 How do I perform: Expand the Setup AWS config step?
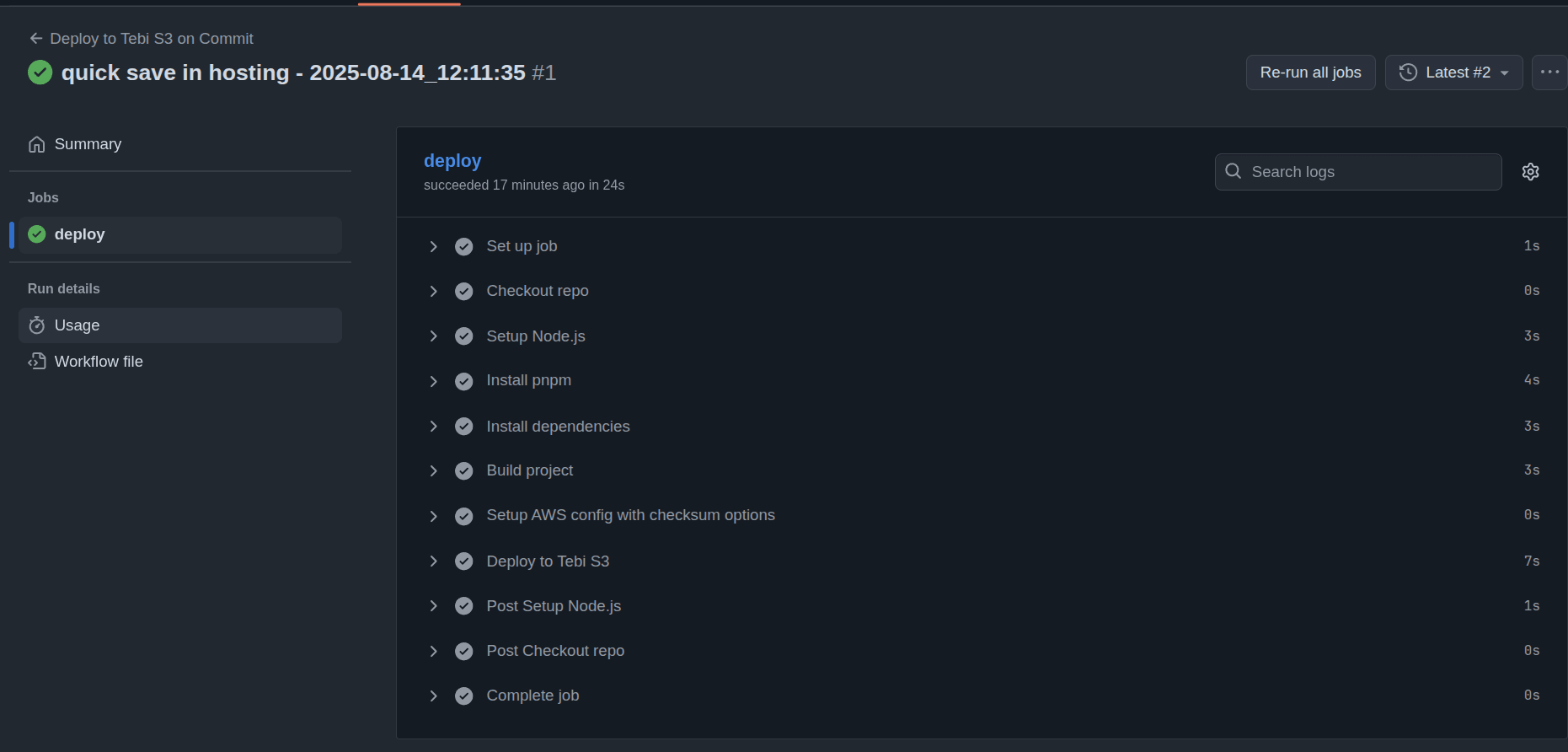[x=433, y=516]
